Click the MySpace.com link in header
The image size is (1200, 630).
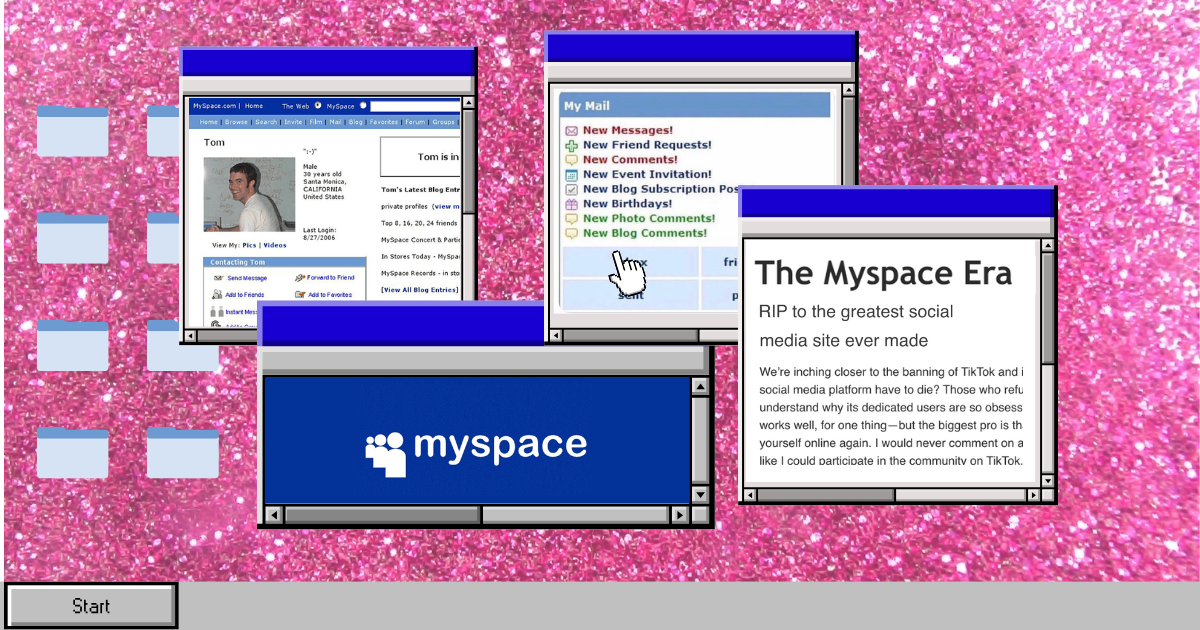pos(214,106)
